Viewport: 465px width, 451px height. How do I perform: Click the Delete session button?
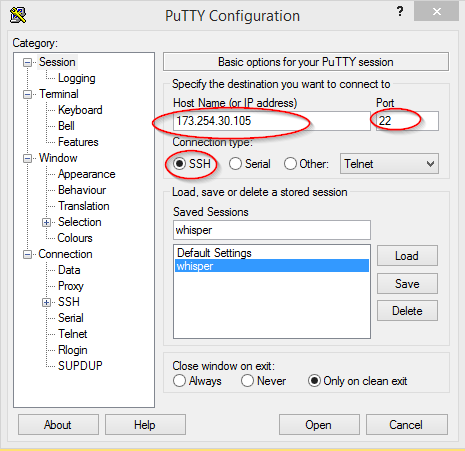(407, 311)
